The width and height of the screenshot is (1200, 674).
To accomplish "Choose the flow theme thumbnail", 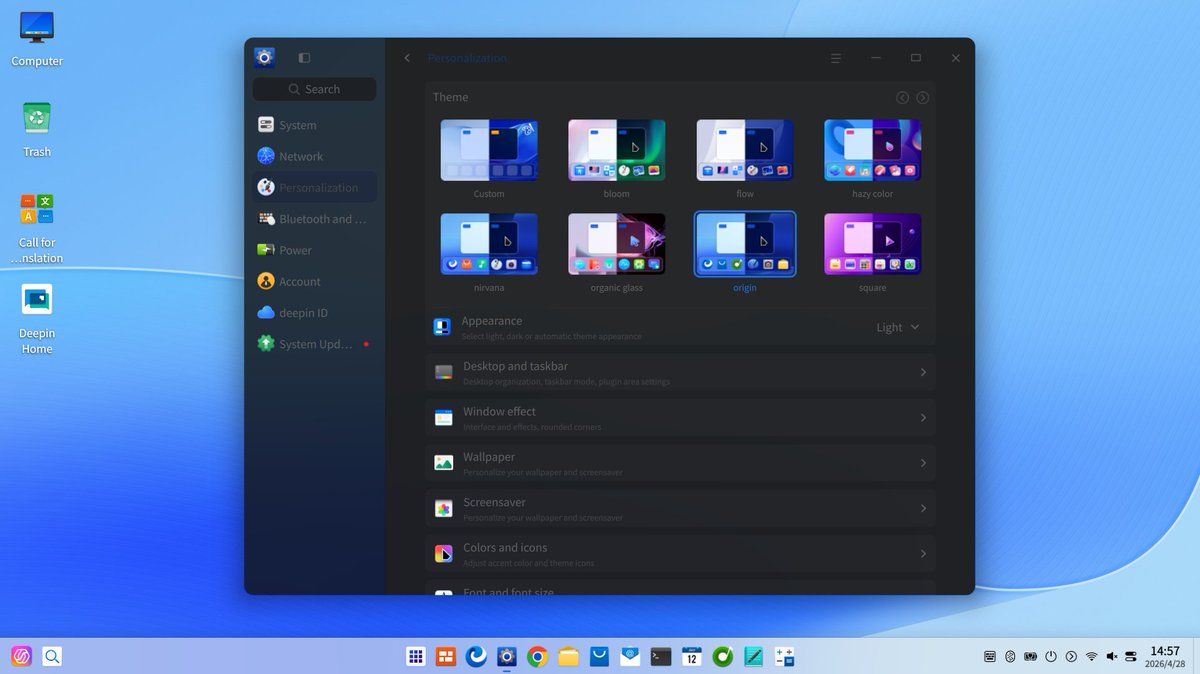I will pos(745,150).
